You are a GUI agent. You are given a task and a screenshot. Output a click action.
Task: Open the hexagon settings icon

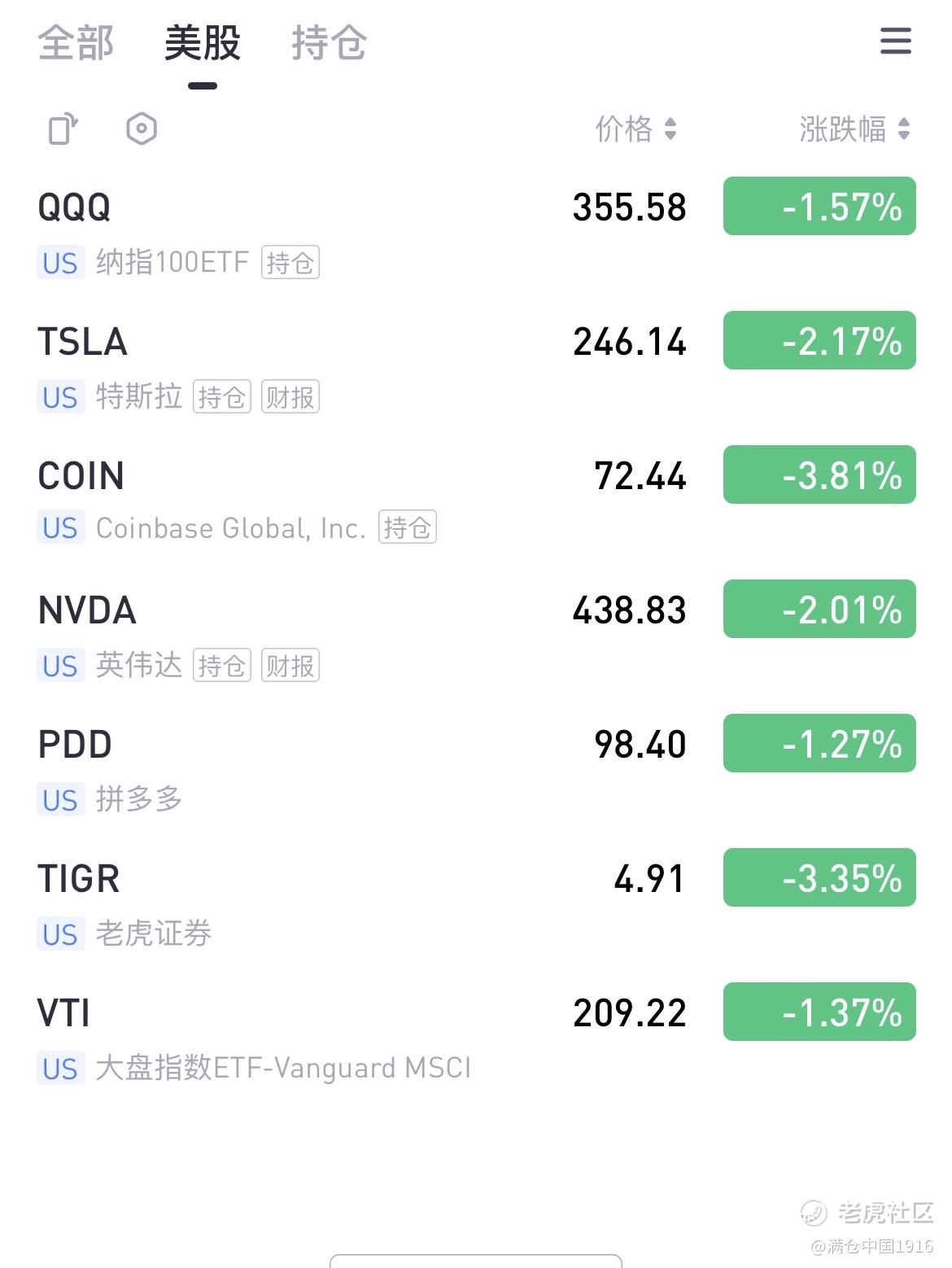[x=142, y=129]
